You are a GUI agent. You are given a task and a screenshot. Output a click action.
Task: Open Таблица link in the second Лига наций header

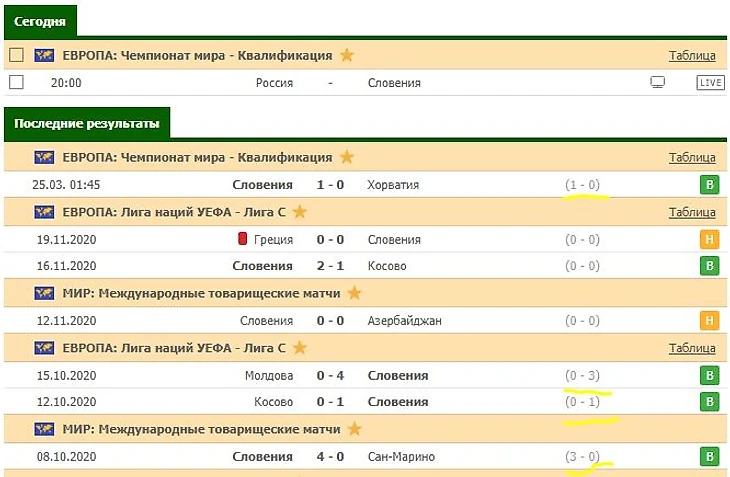pos(692,348)
